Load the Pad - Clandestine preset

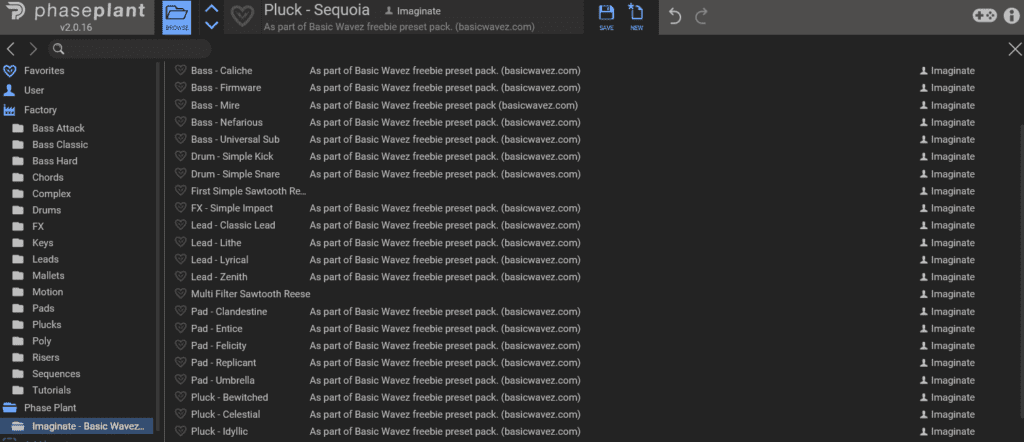click(x=229, y=311)
